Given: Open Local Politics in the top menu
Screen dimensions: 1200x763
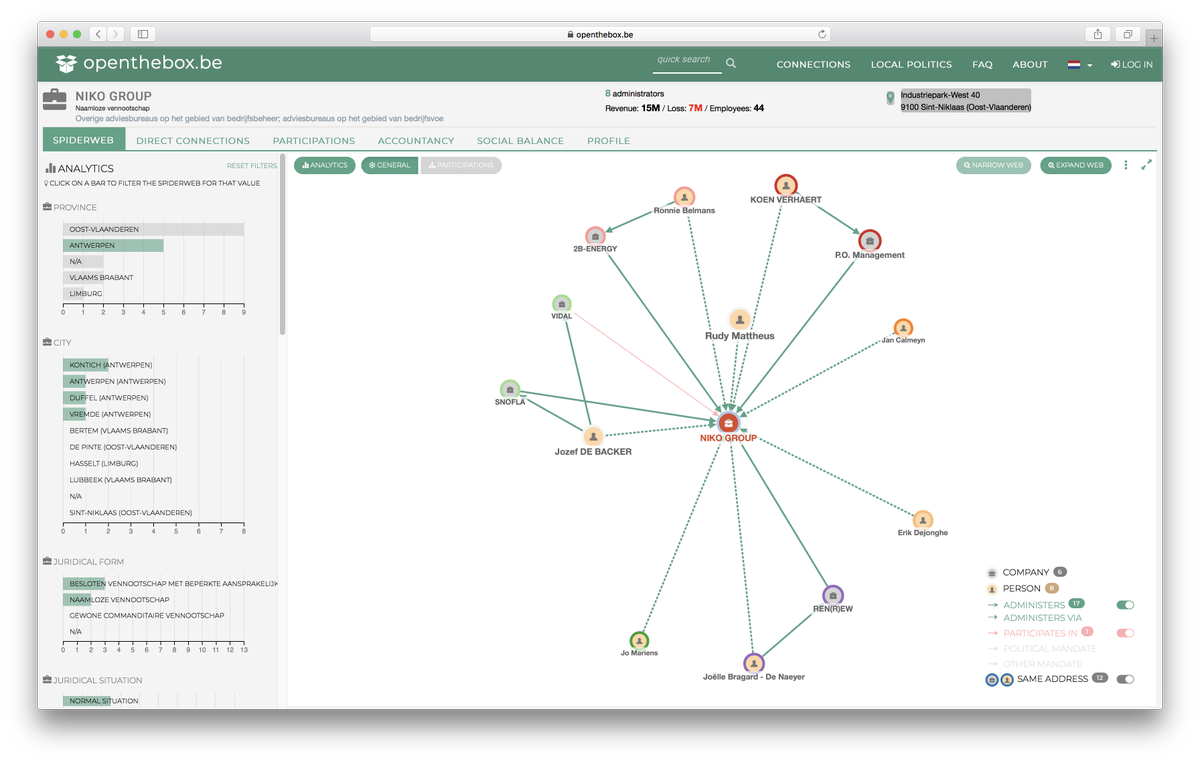Looking at the screenshot, I should pos(911,64).
